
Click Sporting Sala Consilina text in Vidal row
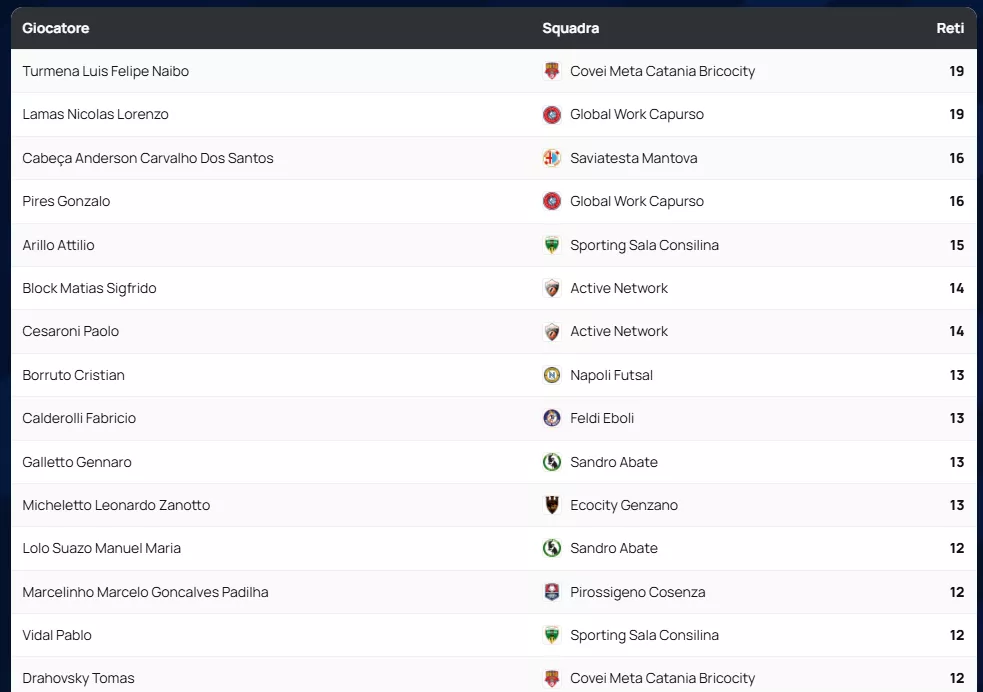(644, 635)
